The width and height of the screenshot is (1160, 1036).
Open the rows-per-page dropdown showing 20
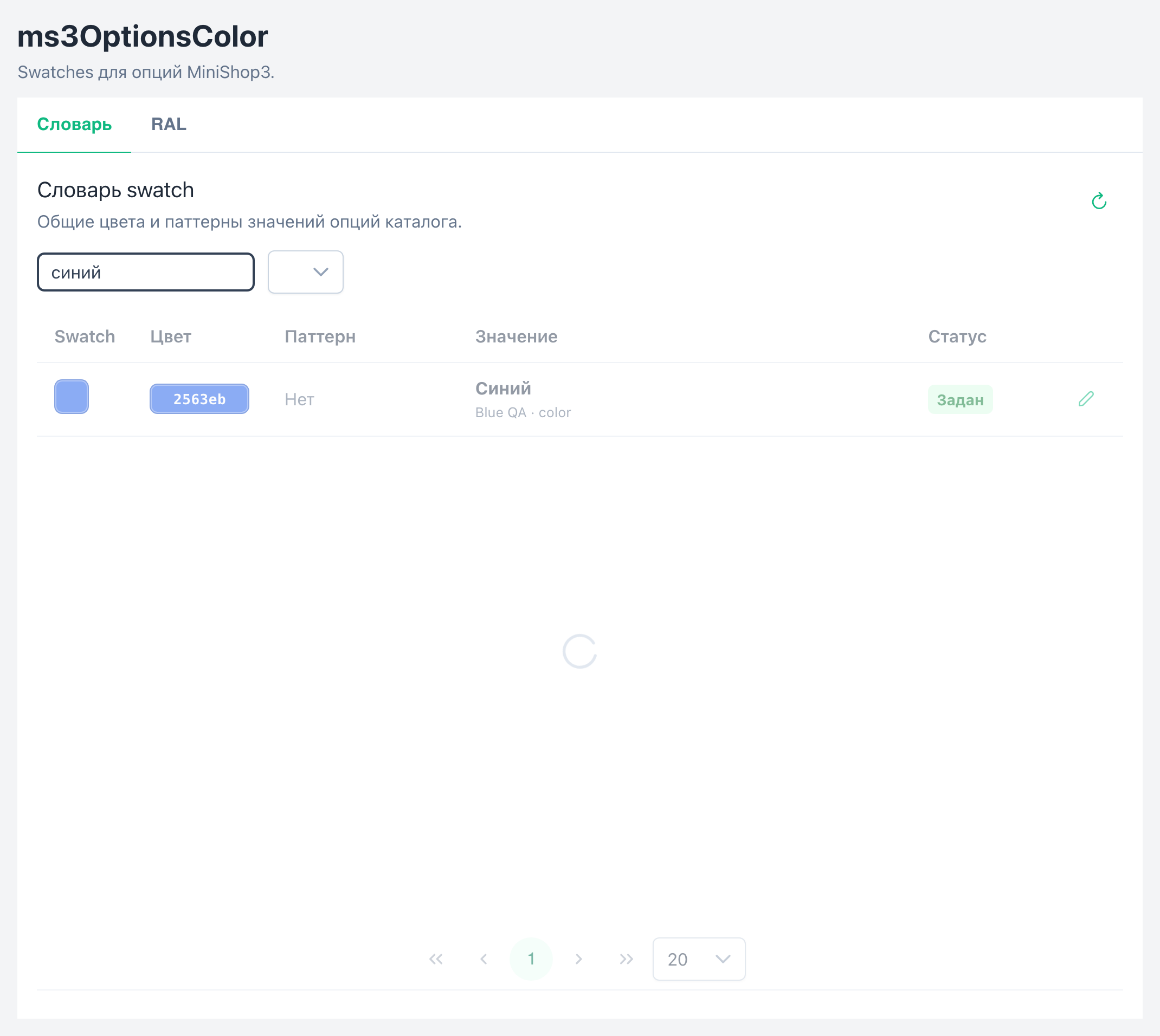point(699,959)
